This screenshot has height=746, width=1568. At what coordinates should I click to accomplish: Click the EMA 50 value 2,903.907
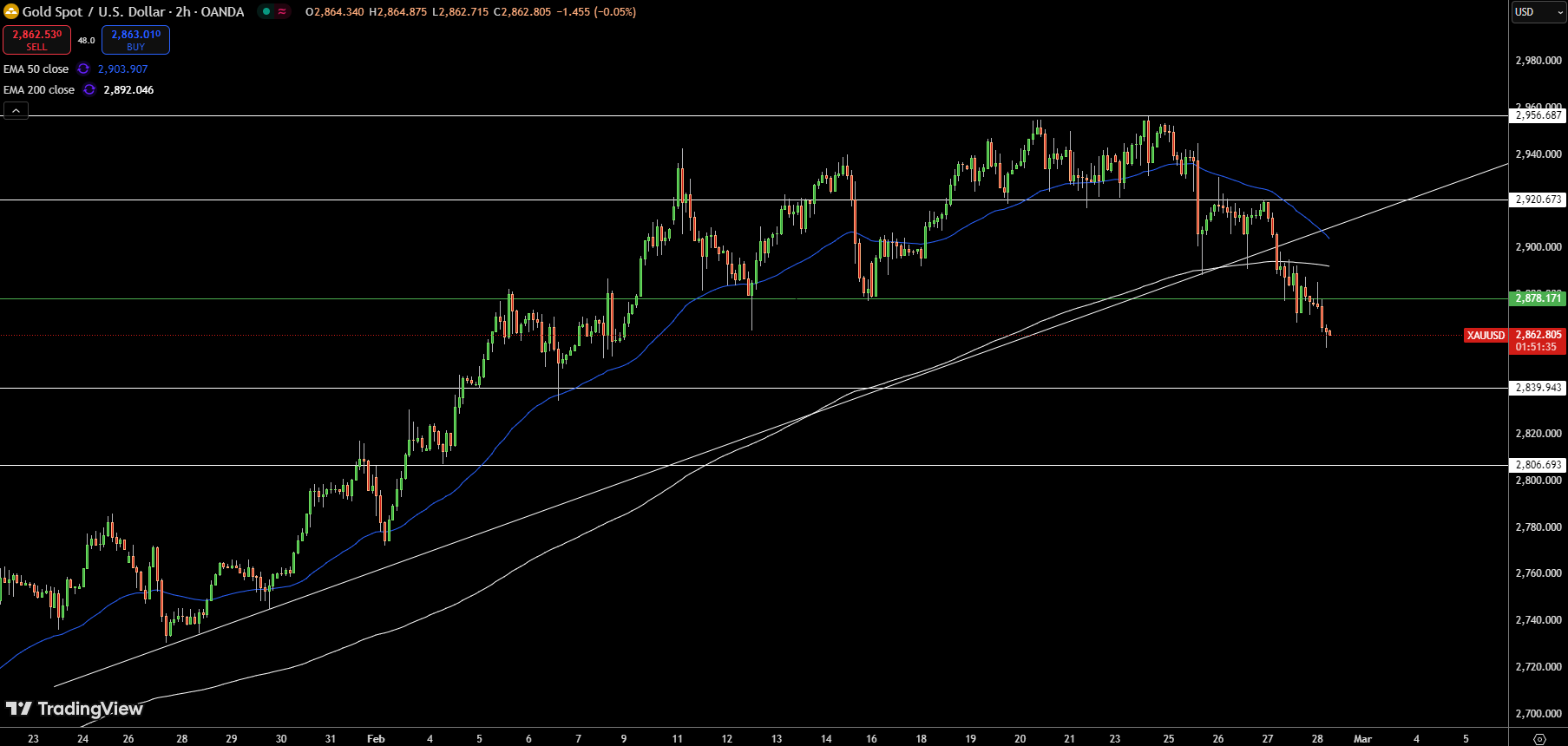click(x=122, y=69)
